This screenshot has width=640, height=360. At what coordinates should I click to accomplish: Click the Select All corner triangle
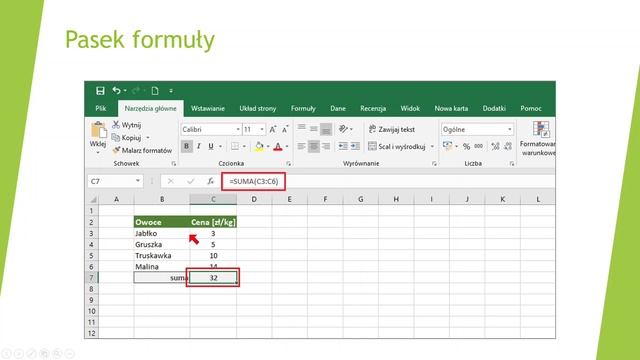[93, 200]
